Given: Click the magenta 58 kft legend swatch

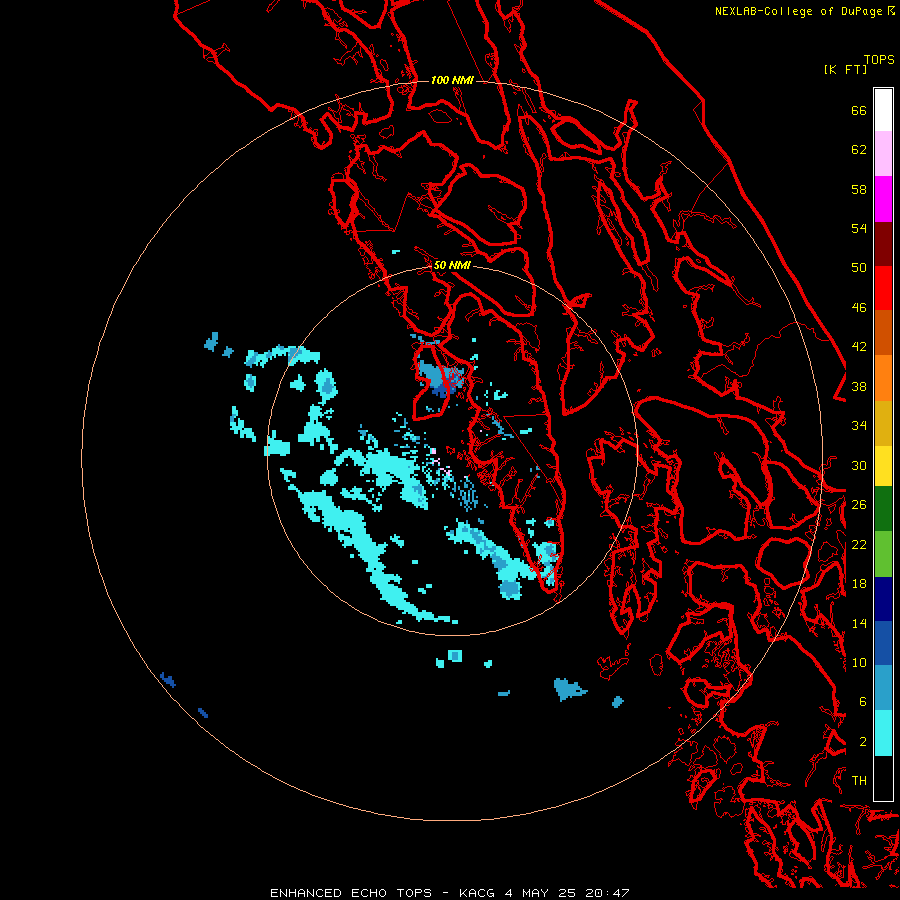Looking at the screenshot, I should pyautogui.click(x=883, y=199).
